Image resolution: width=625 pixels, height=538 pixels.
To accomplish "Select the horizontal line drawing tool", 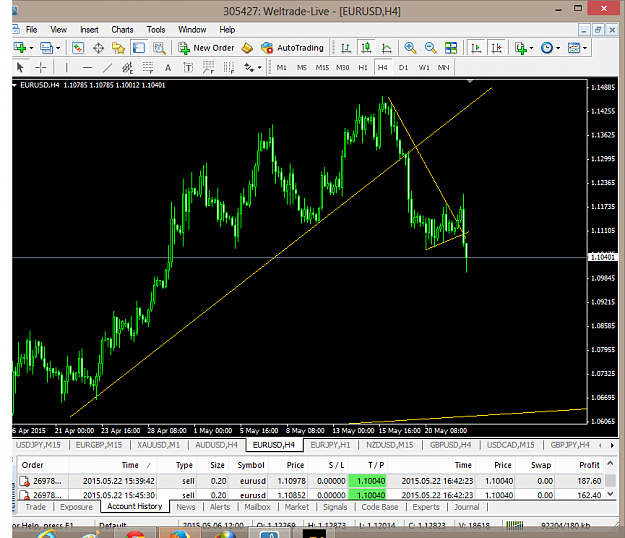I will tap(87, 68).
